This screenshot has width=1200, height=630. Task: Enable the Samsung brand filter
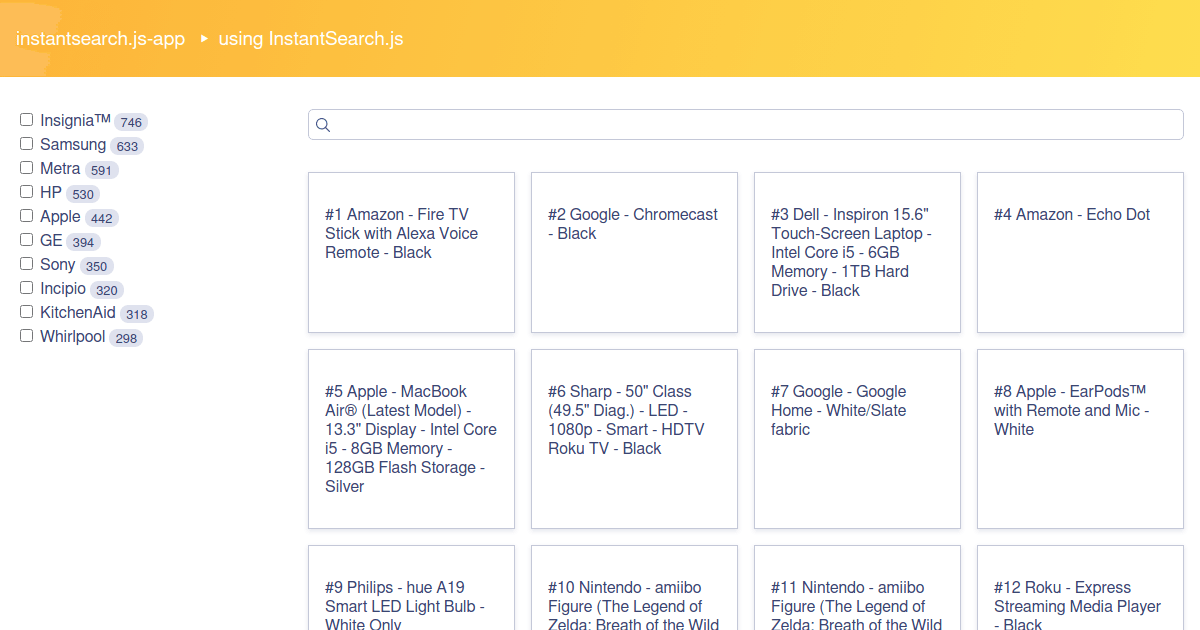point(27,144)
